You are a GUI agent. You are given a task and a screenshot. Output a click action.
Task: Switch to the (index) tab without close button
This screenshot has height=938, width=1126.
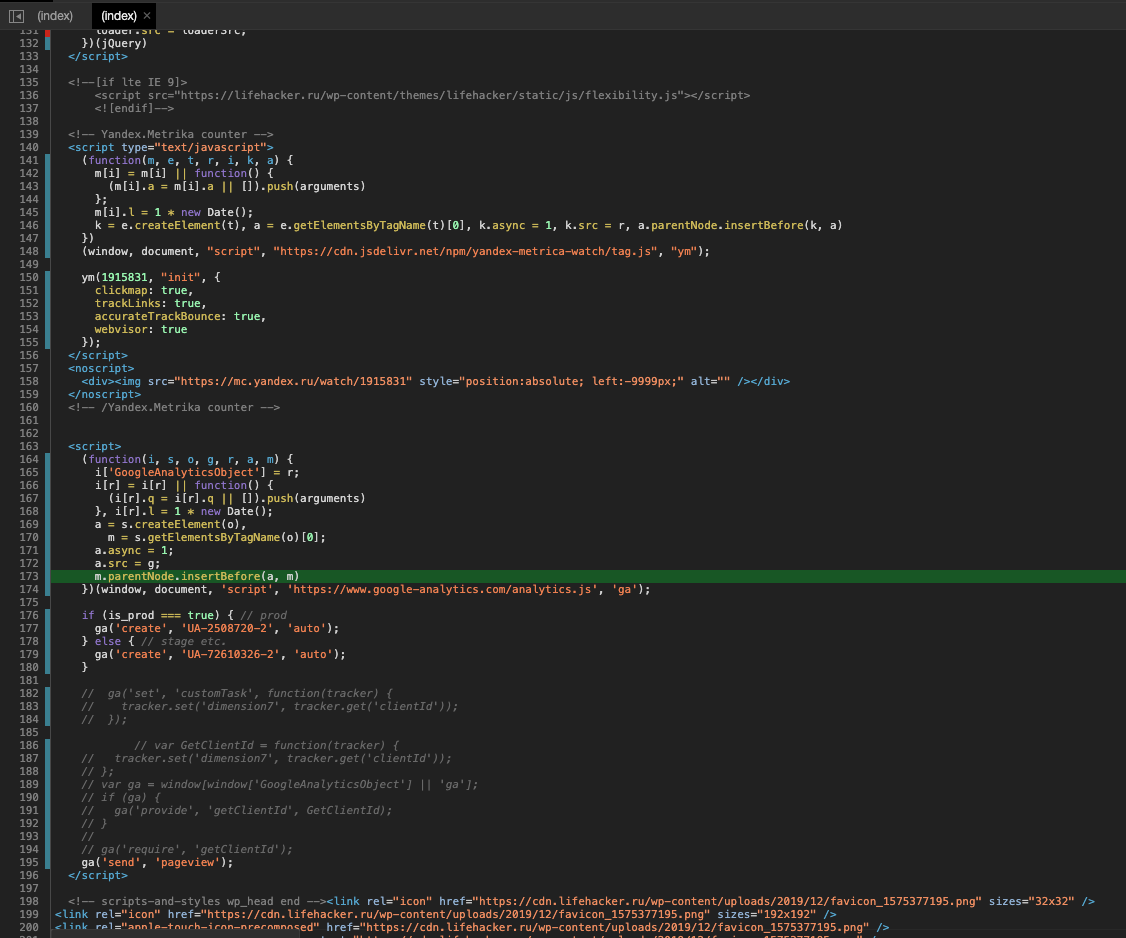coord(55,15)
